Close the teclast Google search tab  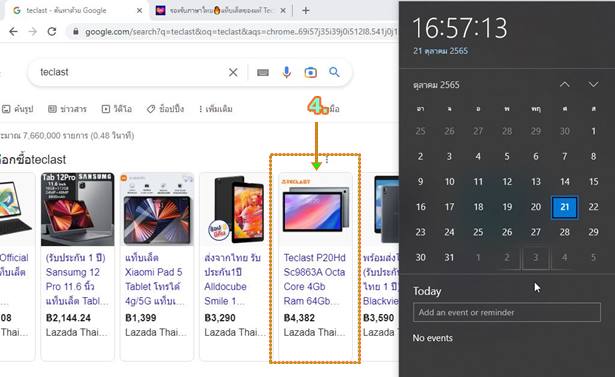coord(139,11)
